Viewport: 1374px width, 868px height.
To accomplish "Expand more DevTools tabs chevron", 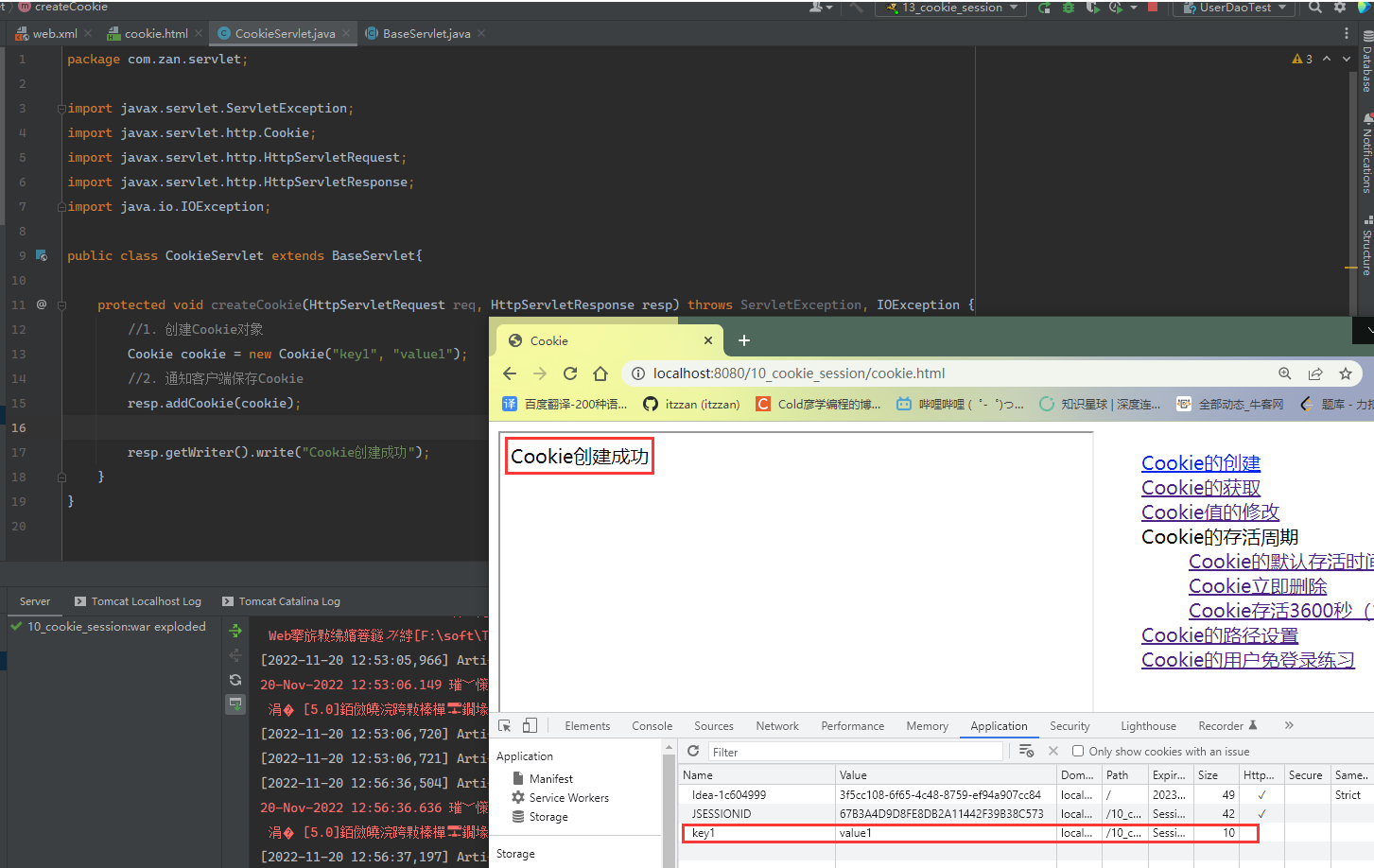I will pos(1288,725).
